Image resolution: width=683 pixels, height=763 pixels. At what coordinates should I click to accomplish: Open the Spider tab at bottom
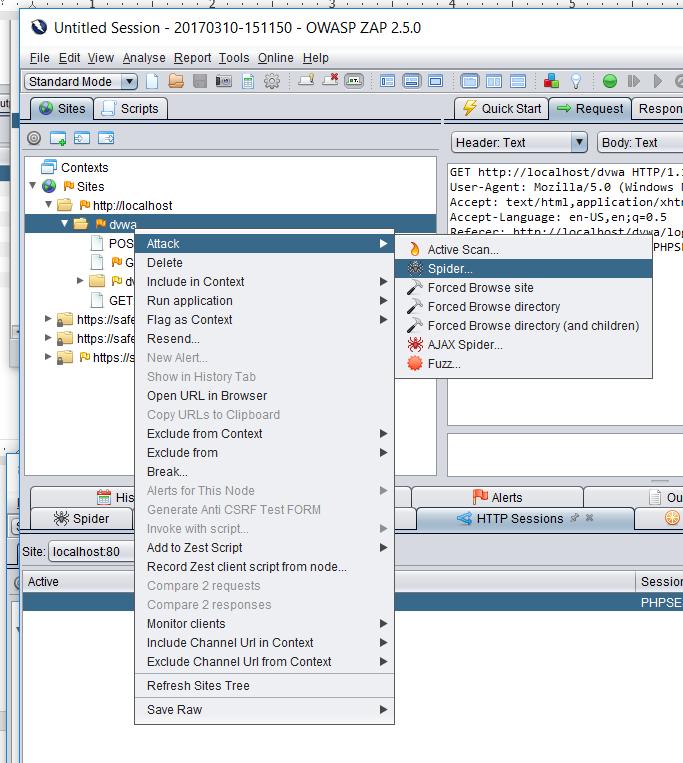[x=82, y=519]
